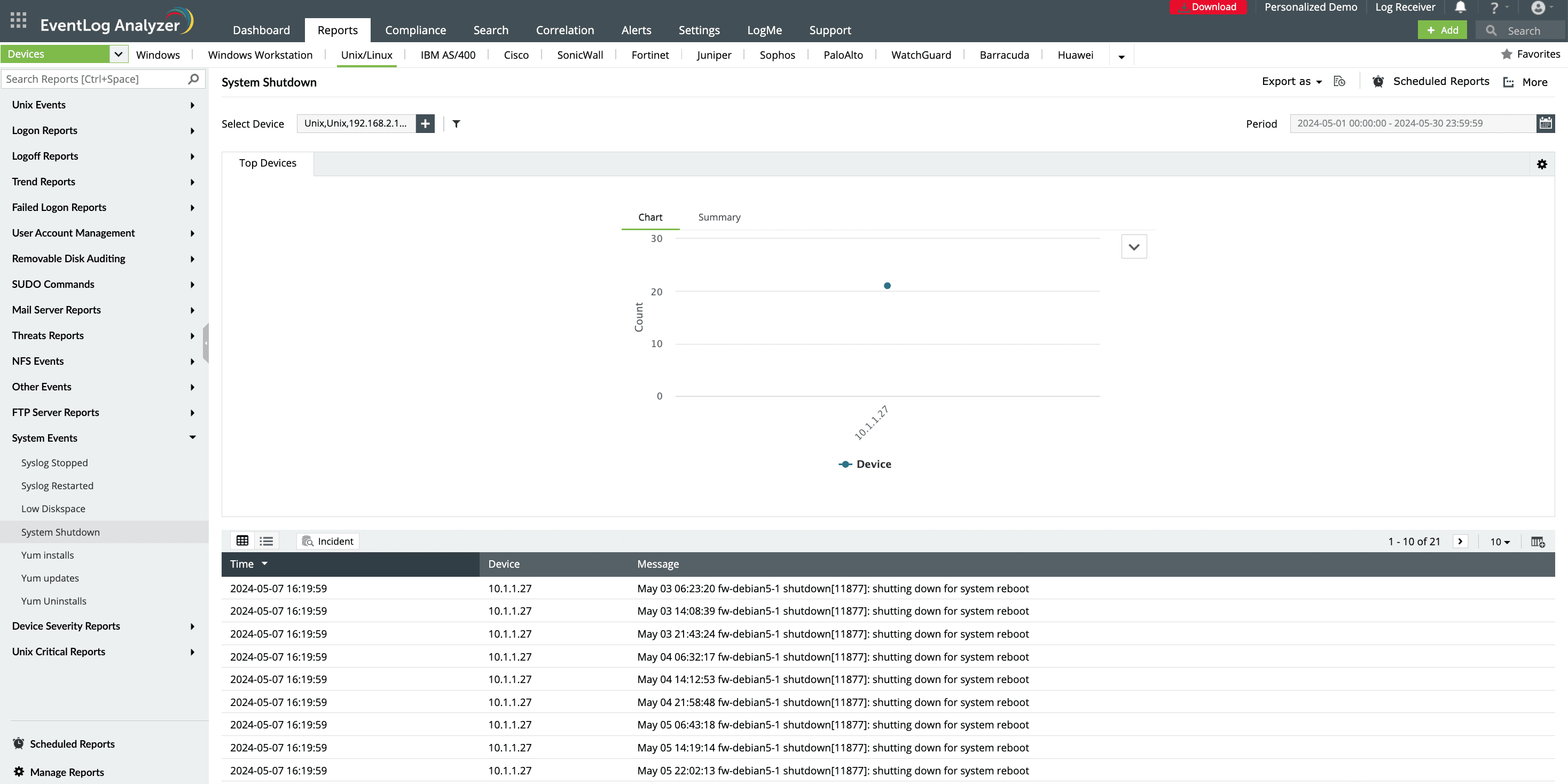Click the apps grid icon
This screenshot has height=784, width=1568.
coord(18,21)
